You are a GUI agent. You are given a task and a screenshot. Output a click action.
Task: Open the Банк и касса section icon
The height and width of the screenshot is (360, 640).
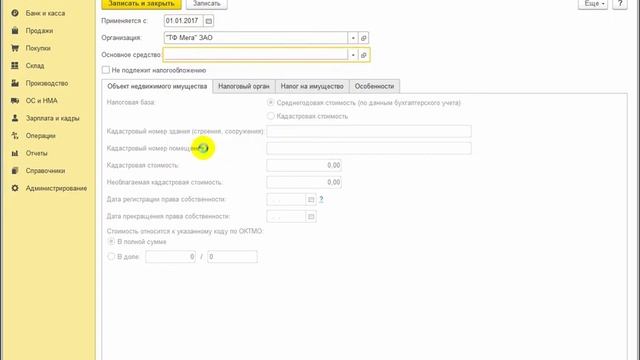coord(15,13)
